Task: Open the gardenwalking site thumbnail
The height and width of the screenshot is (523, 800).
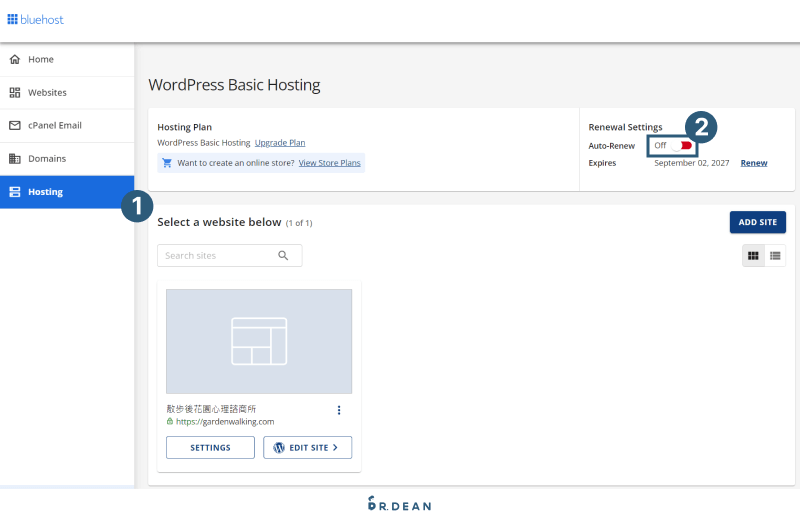Action: pos(259,341)
